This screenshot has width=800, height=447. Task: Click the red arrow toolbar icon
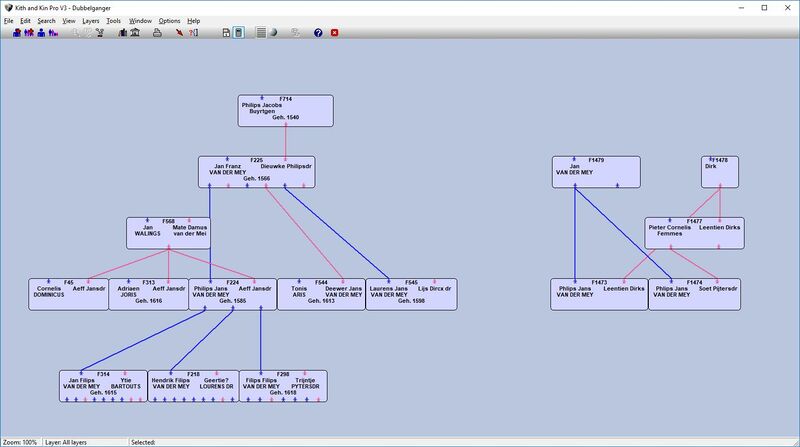click(178, 32)
